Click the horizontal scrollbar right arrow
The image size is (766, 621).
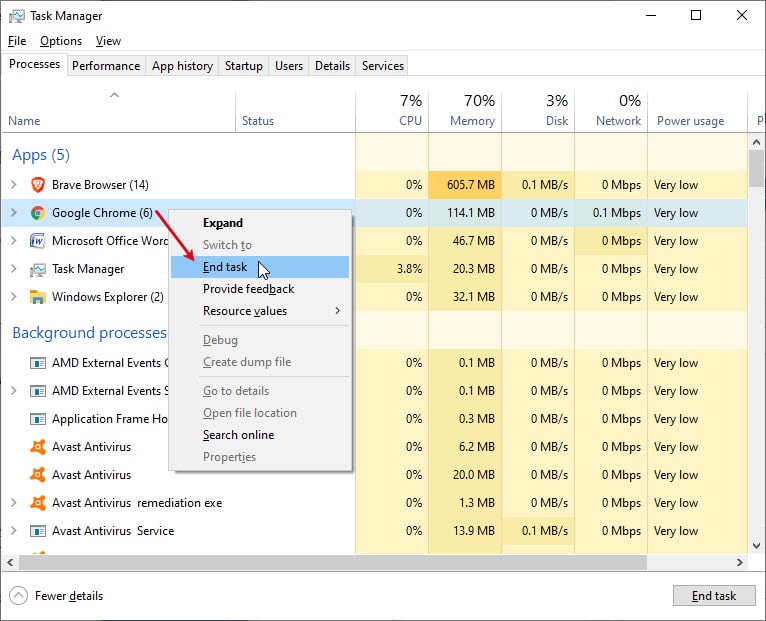click(x=740, y=562)
